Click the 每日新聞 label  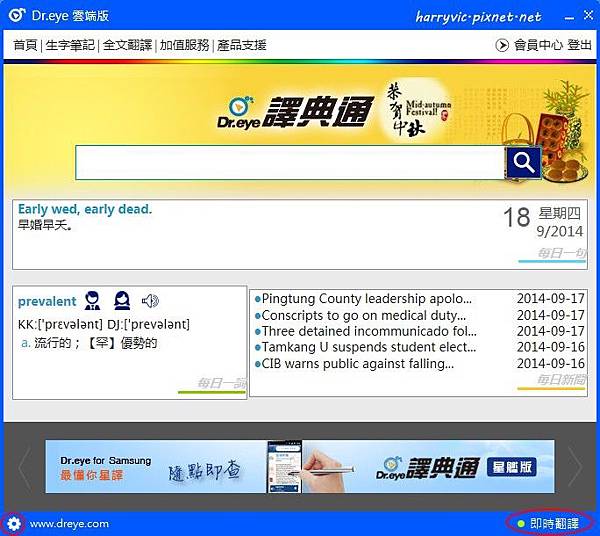coord(561,380)
